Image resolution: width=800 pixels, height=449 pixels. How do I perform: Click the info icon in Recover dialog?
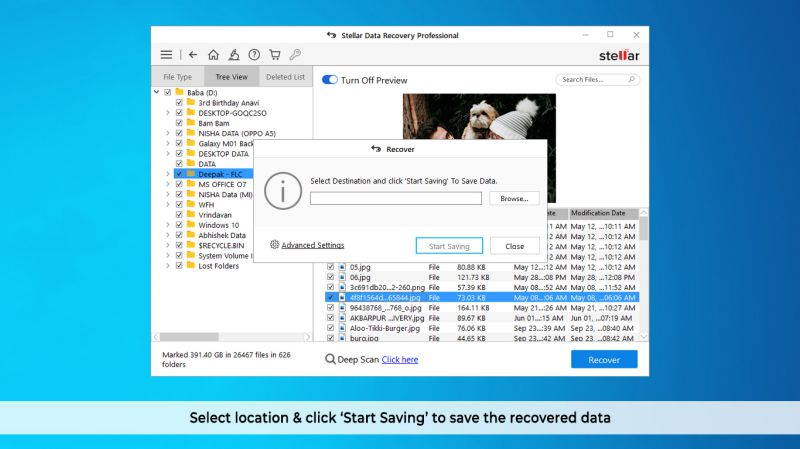pyautogui.click(x=283, y=191)
